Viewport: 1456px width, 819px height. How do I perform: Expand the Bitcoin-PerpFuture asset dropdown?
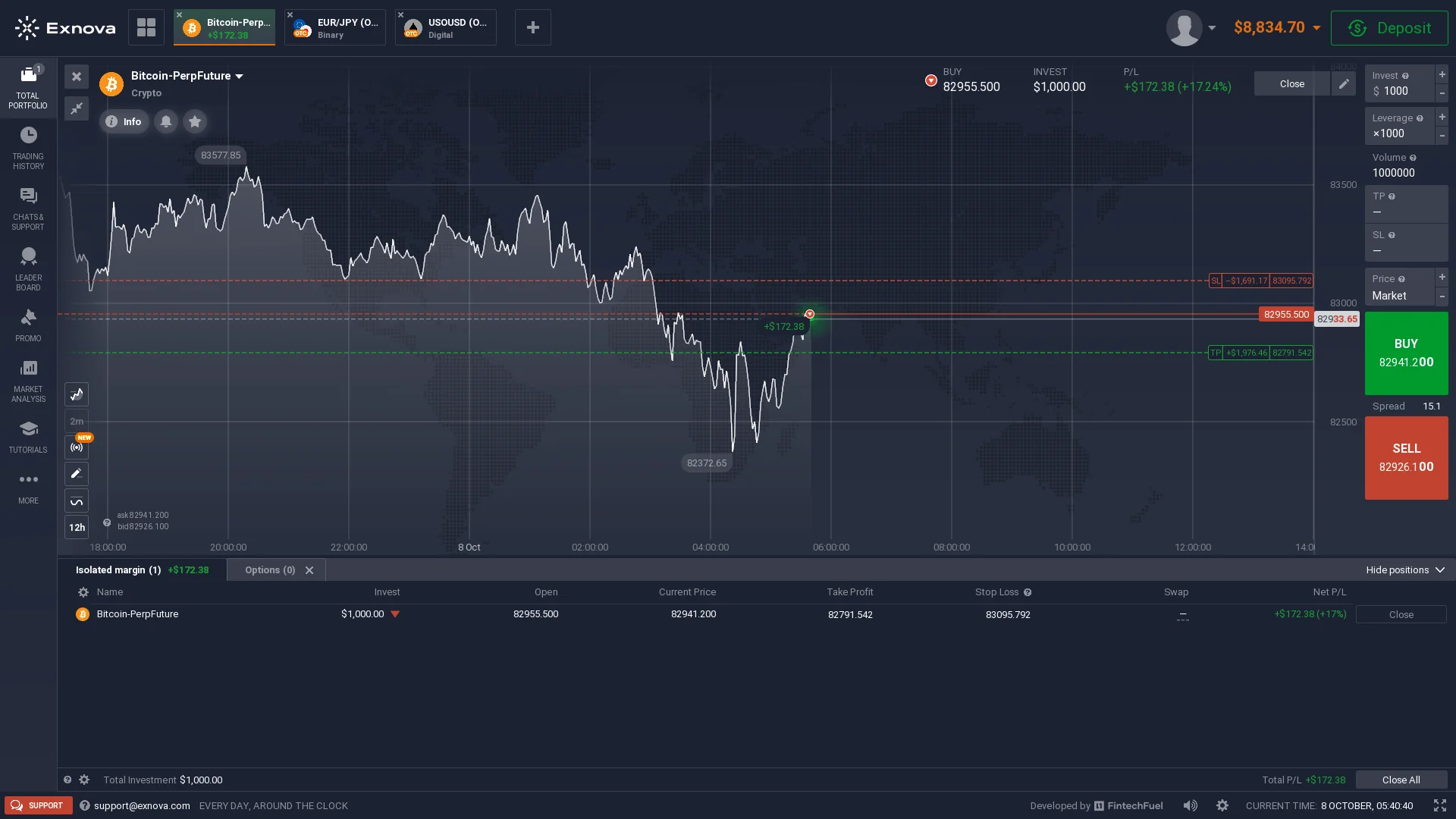240,76
